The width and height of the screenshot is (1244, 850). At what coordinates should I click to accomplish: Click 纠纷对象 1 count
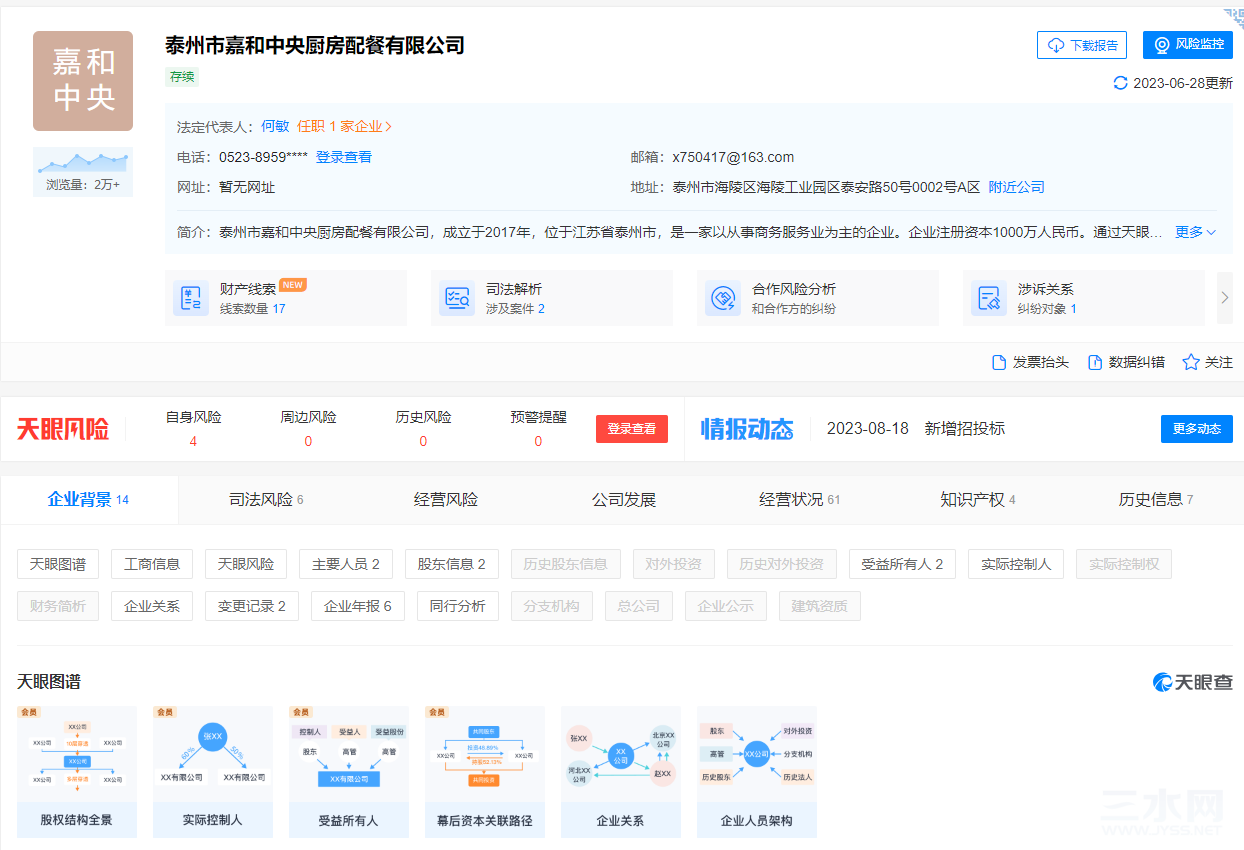(1047, 309)
